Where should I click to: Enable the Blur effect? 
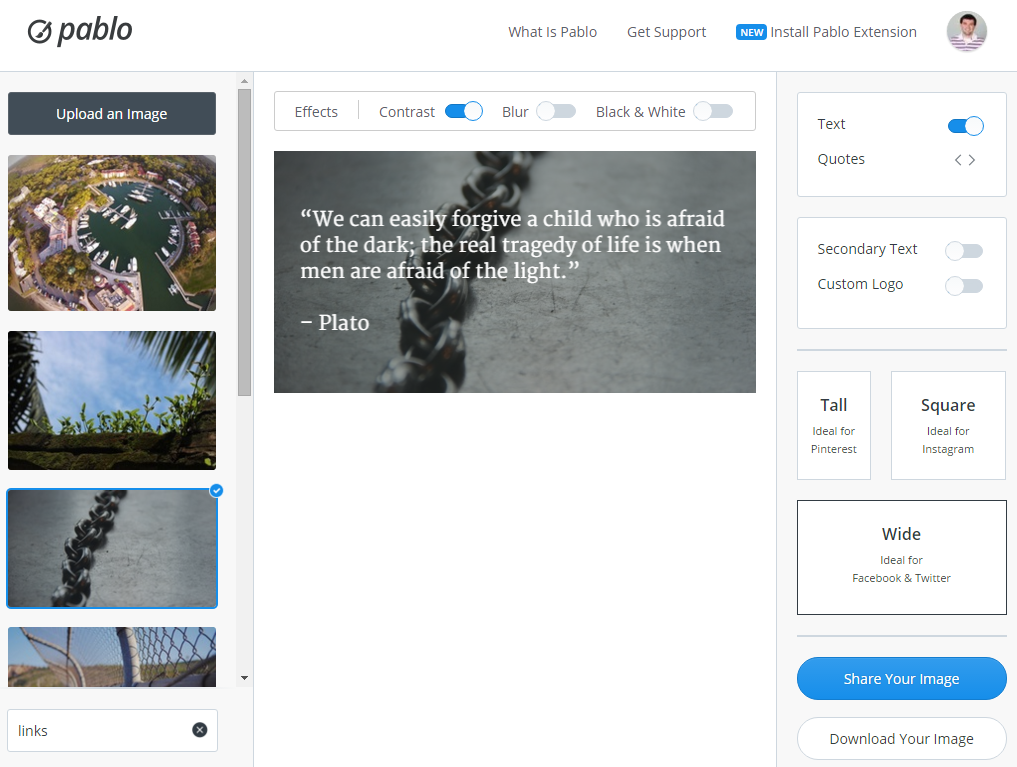(x=556, y=111)
